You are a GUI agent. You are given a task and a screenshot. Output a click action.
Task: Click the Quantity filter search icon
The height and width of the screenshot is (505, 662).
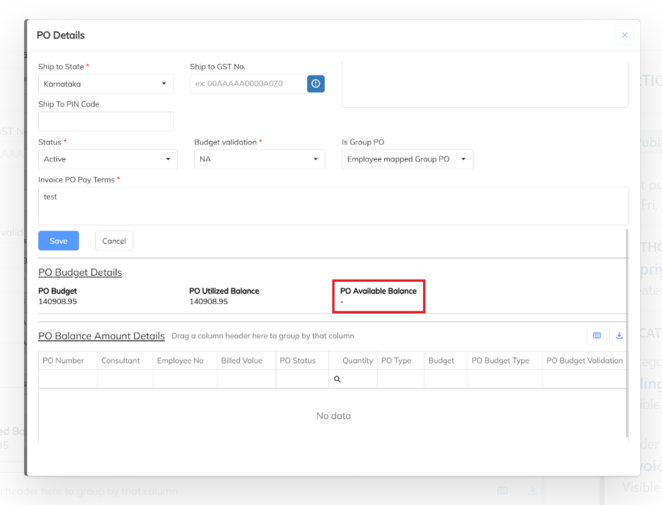tap(337, 379)
